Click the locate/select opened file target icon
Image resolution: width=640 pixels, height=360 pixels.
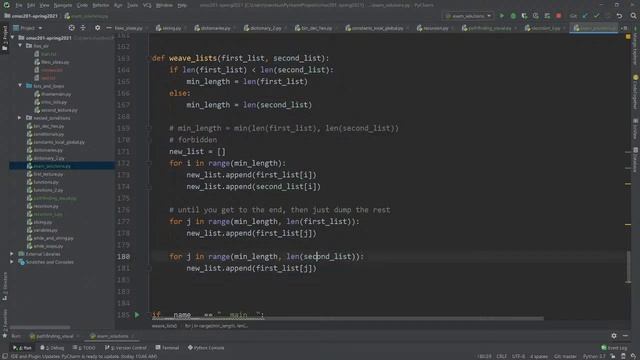coord(71,28)
